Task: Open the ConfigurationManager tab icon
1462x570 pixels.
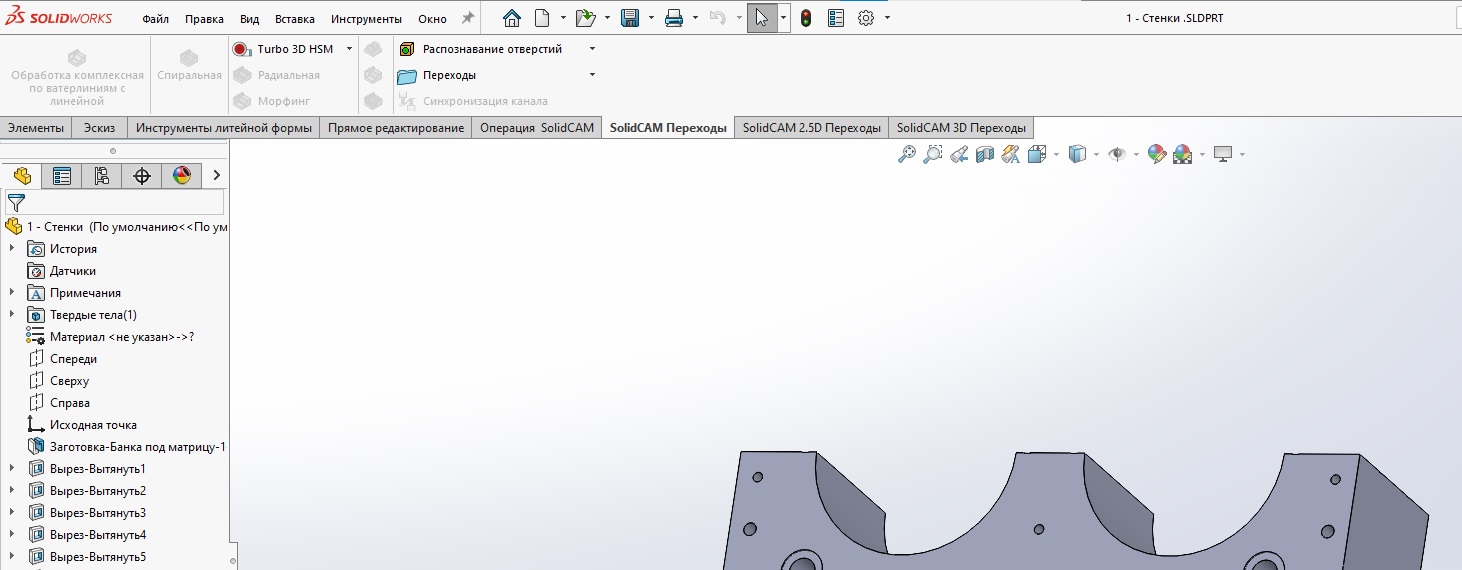Action: coord(102,176)
